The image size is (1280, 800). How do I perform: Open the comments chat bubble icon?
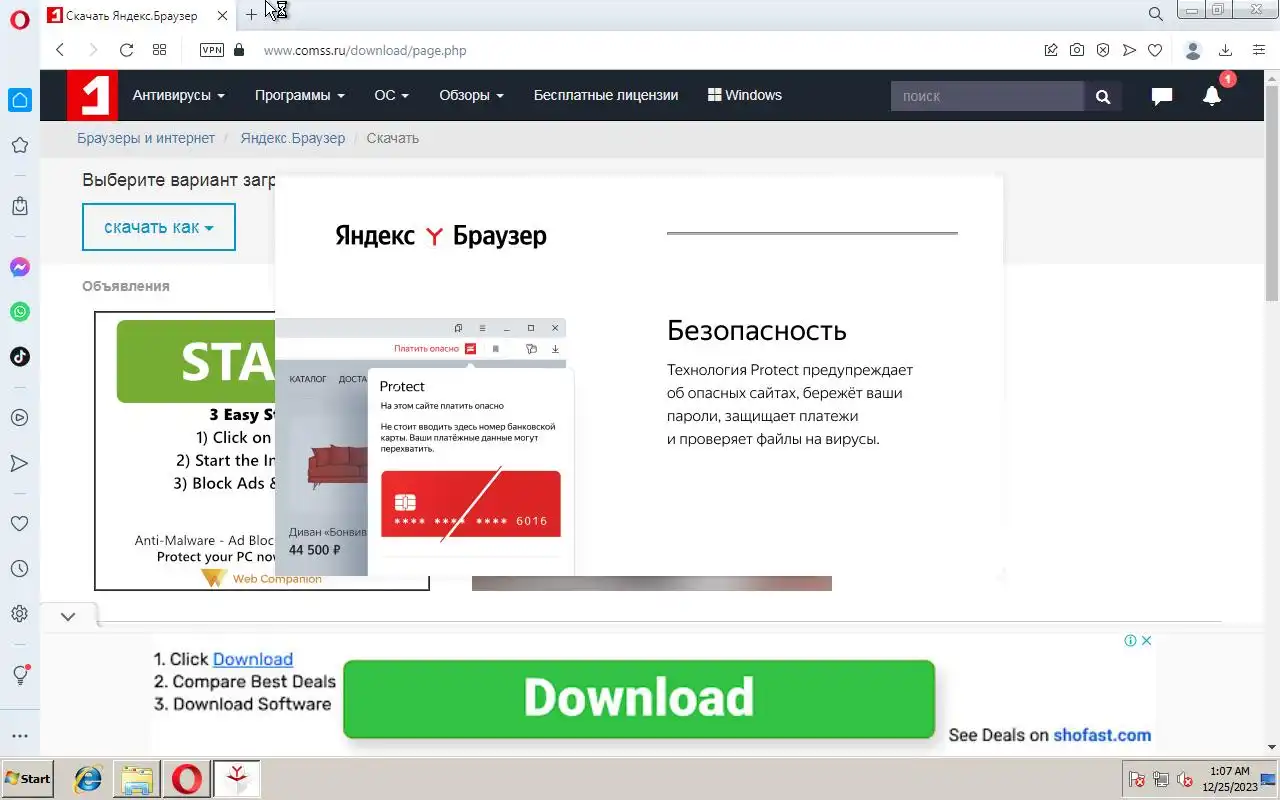(1162, 96)
